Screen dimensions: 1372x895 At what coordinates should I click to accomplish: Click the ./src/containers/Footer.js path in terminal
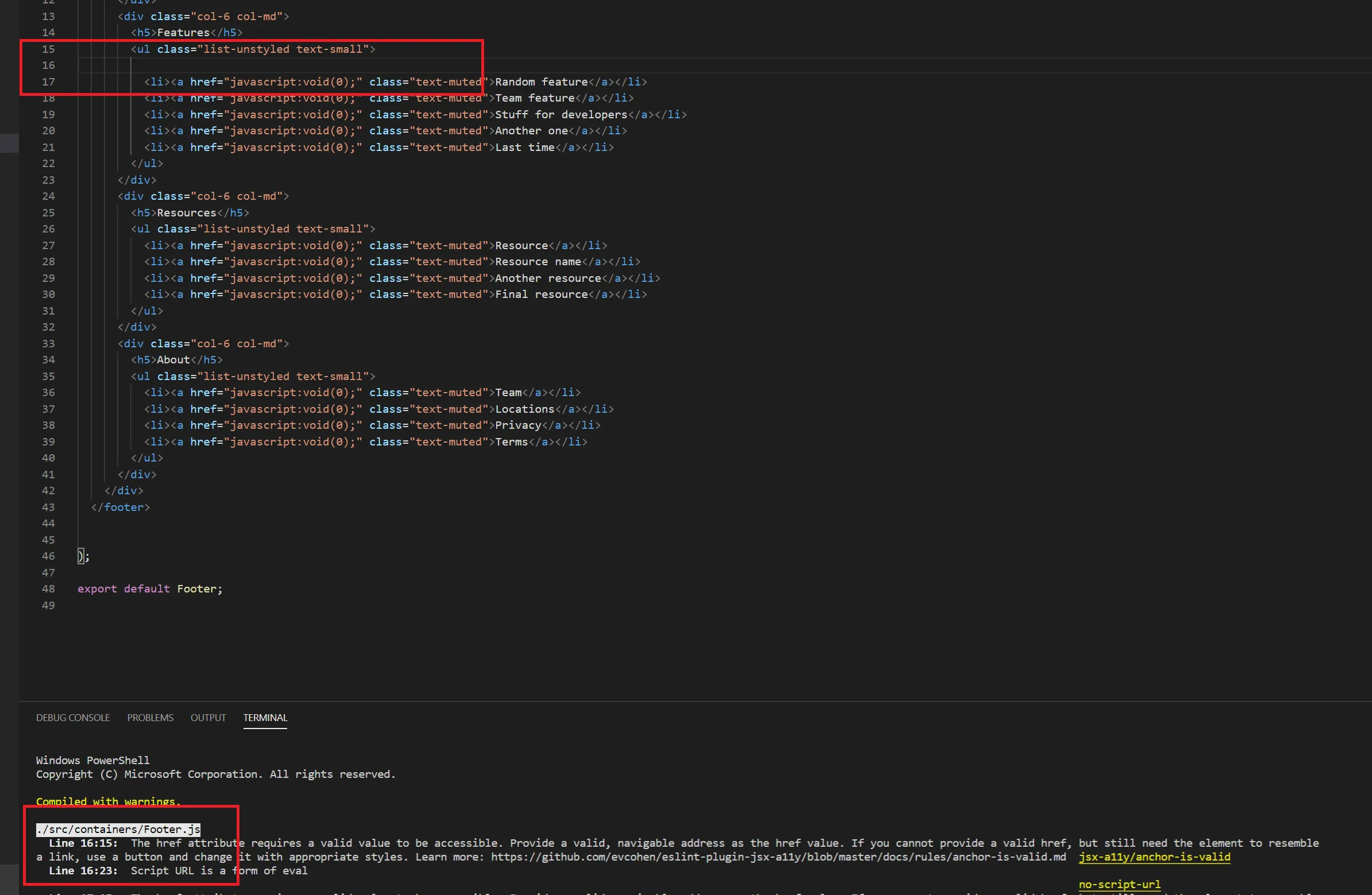[x=118, y=830]
